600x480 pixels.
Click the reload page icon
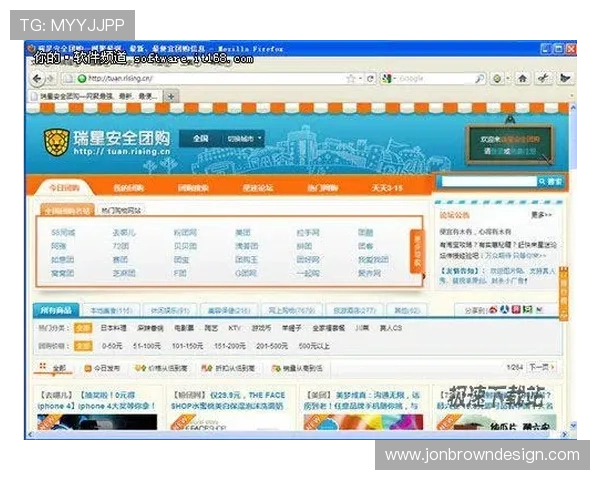point(370,78)
